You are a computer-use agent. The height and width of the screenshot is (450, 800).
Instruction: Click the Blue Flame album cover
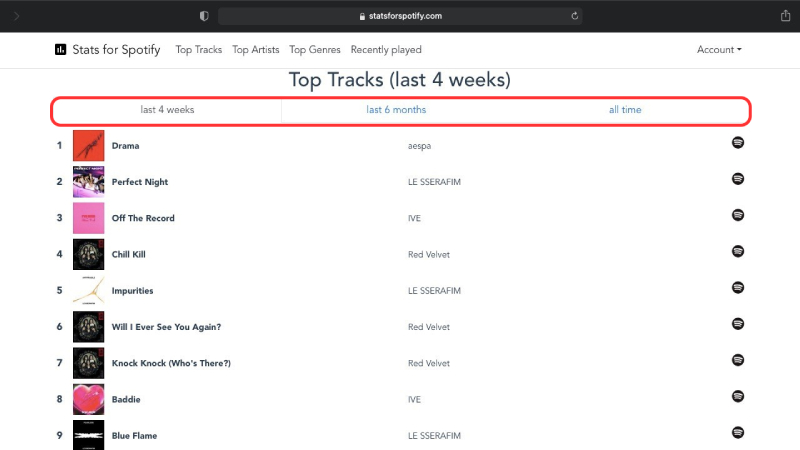89,435
